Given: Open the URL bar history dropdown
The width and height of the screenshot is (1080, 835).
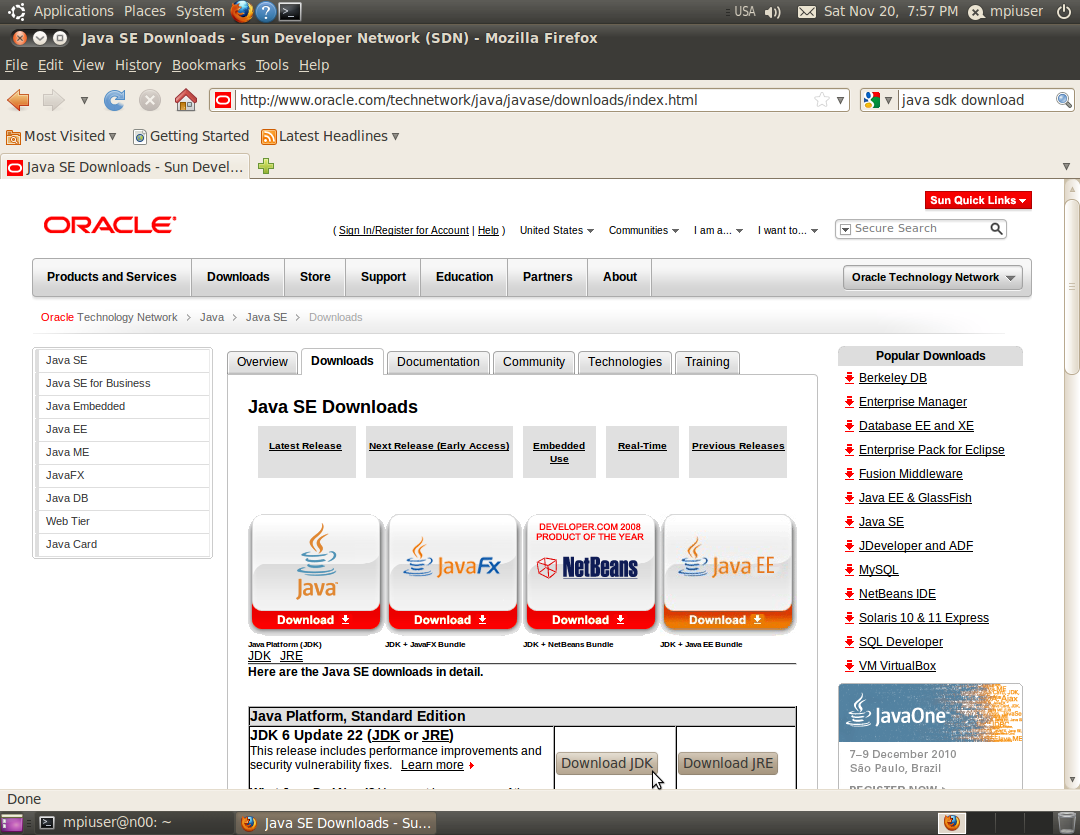Looking at the screenshot, I should point(840,100).
